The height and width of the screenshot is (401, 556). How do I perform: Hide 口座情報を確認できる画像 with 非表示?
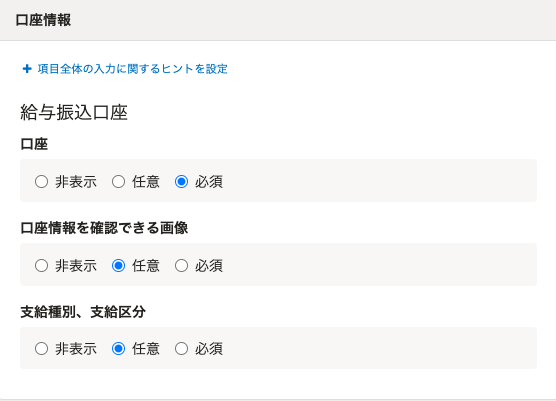(41, 265)
